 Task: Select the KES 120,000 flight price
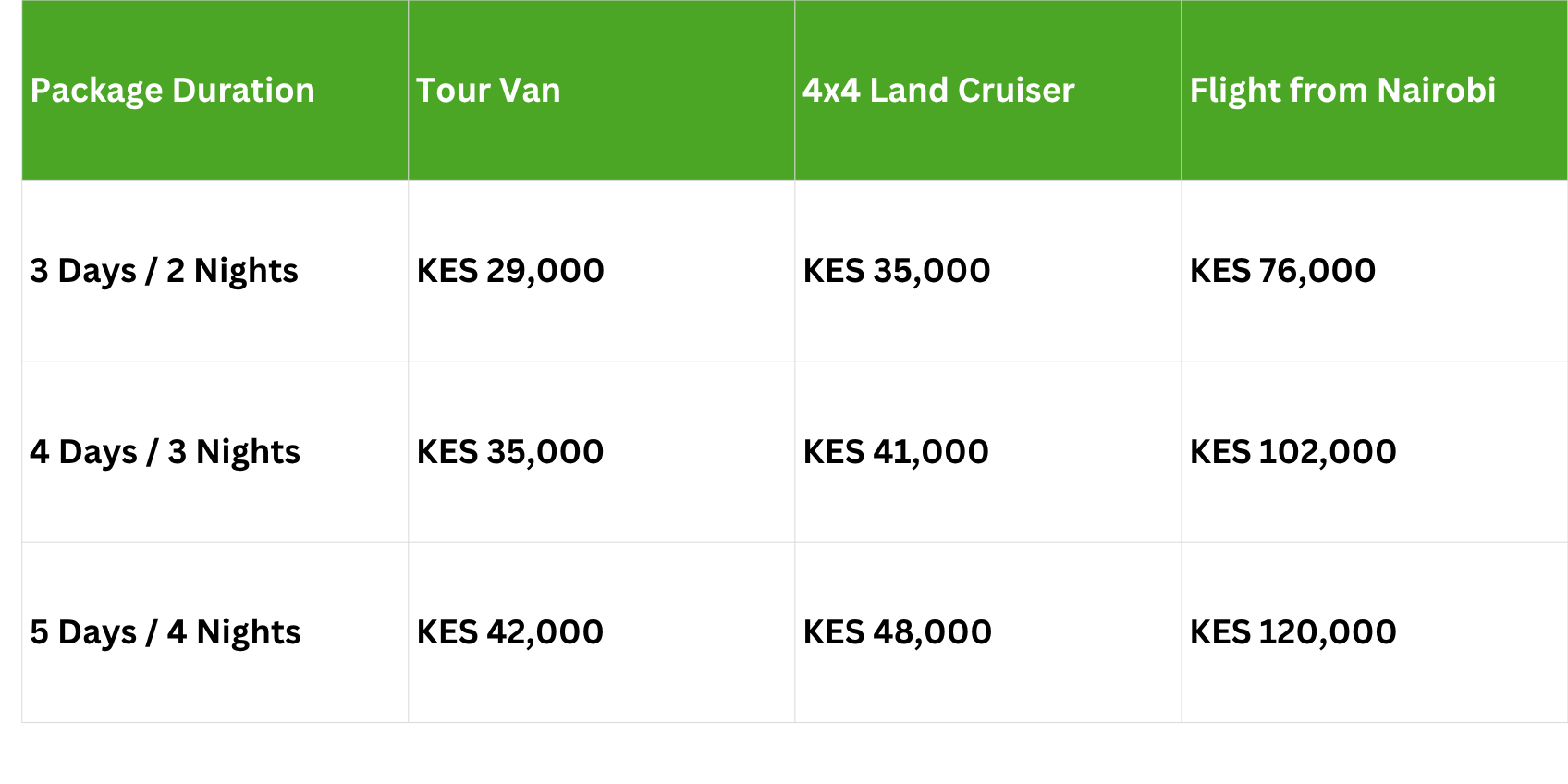[1292, 632]
